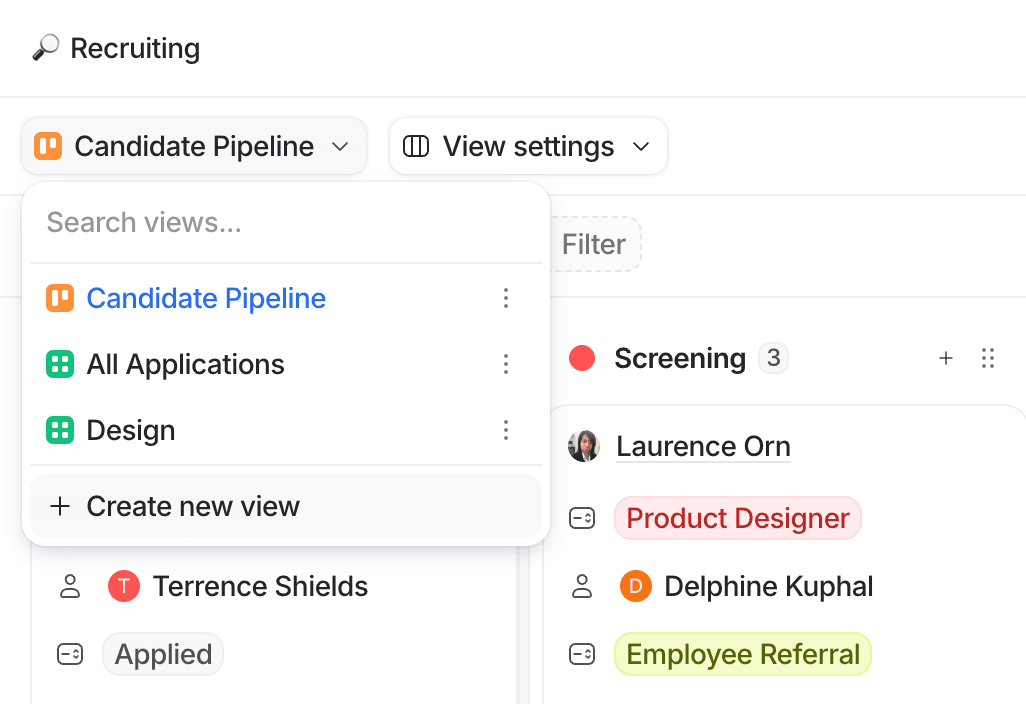Click the orange kanban icon in view selector
This screenshot has width=1026, height=704.
(48, 146)
